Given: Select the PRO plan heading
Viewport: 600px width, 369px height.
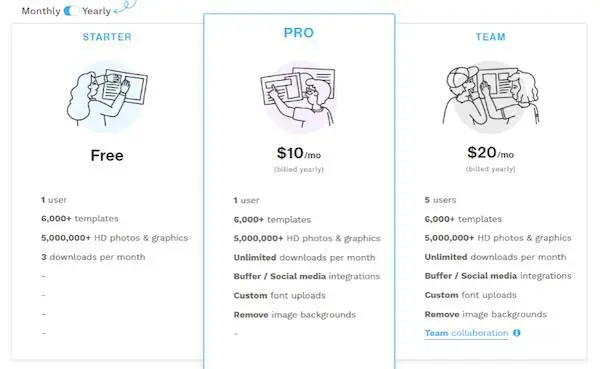Looking at the screenshot, I should pos(299,33).
